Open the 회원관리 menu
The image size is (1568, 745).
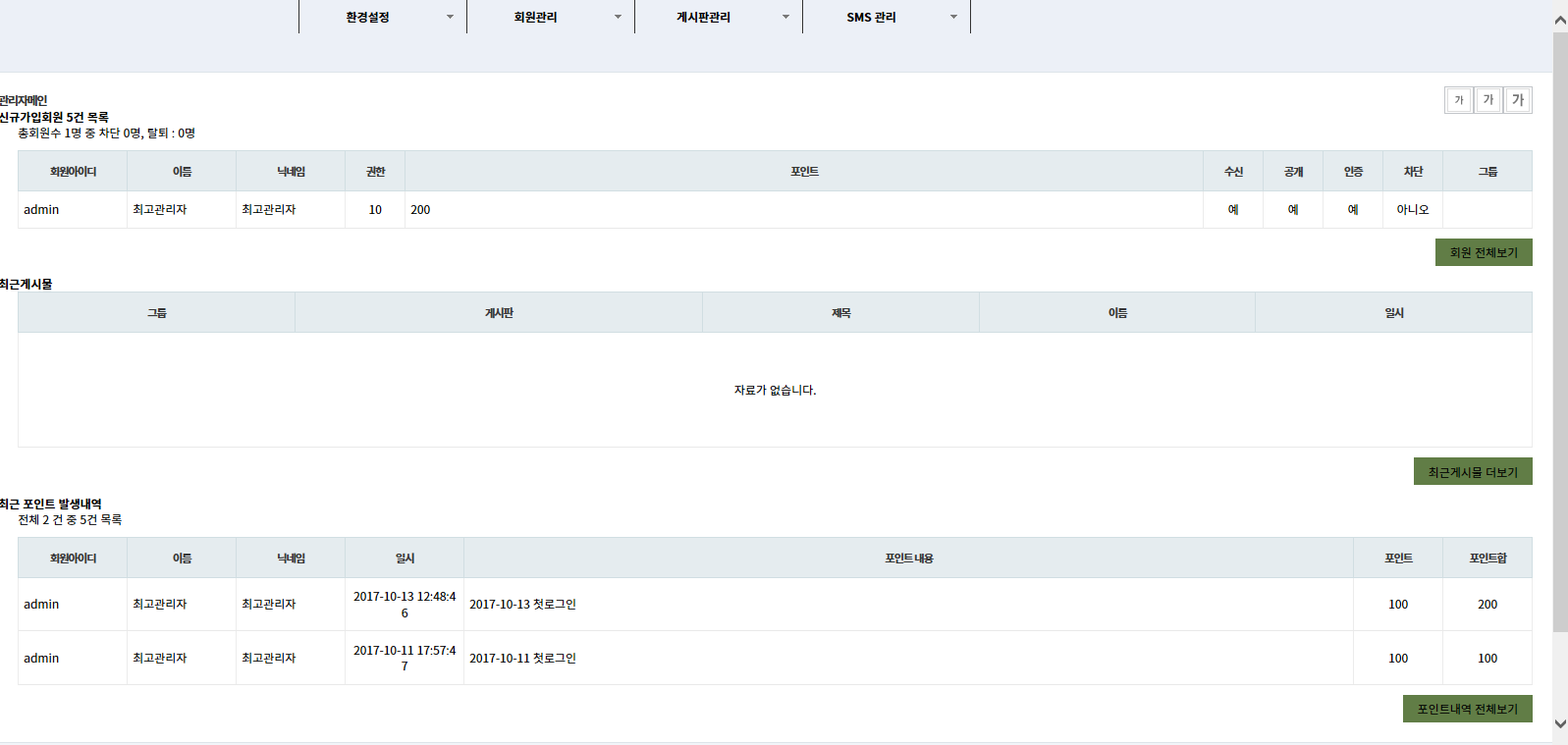click(535, 17)
